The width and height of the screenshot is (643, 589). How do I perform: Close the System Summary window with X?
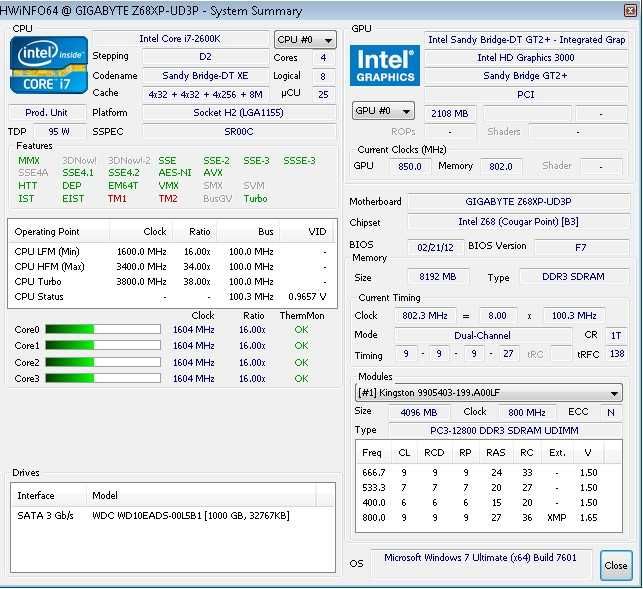[630, 11]
